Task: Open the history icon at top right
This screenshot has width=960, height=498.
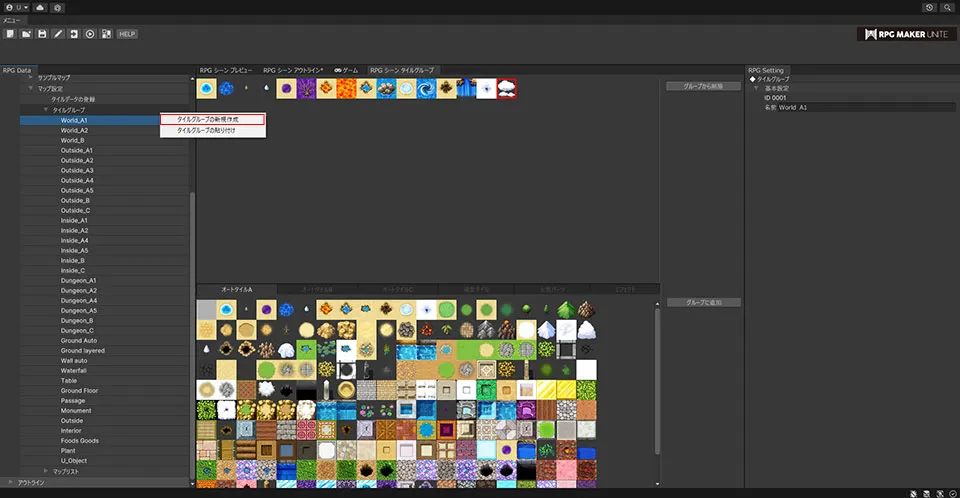Action: (929, 7)
